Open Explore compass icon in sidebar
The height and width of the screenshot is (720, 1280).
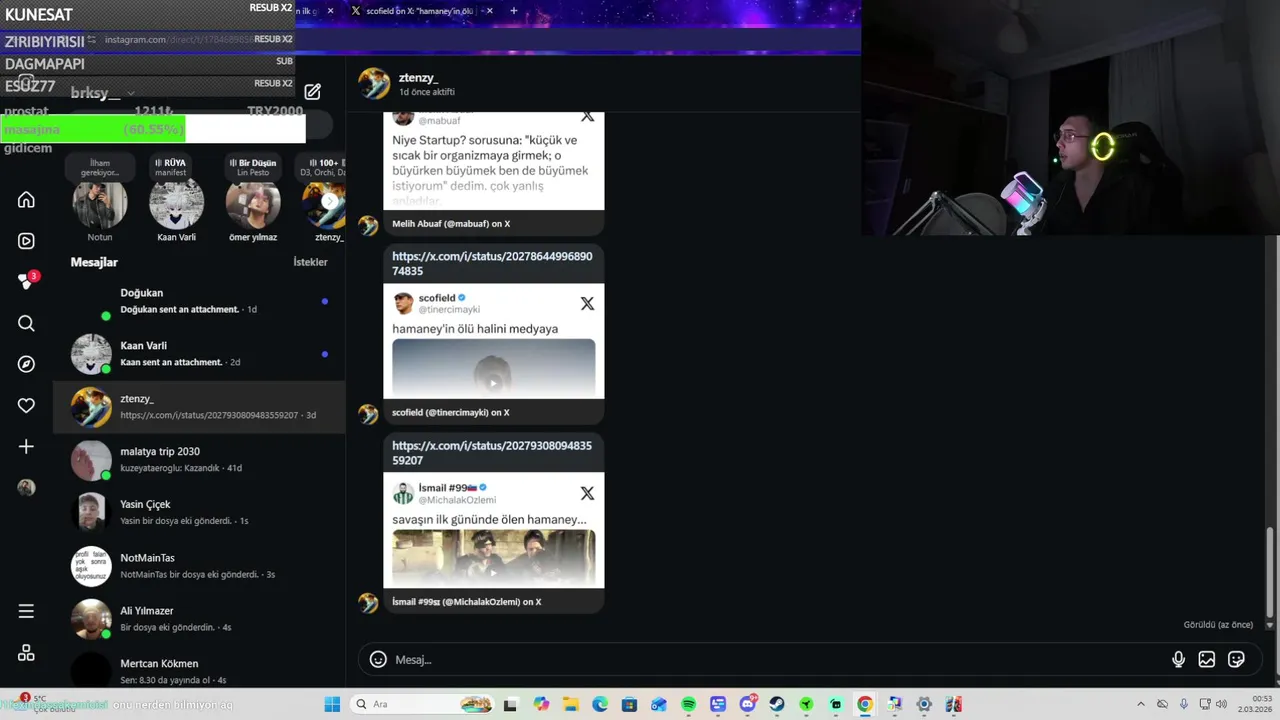point(26,364)
